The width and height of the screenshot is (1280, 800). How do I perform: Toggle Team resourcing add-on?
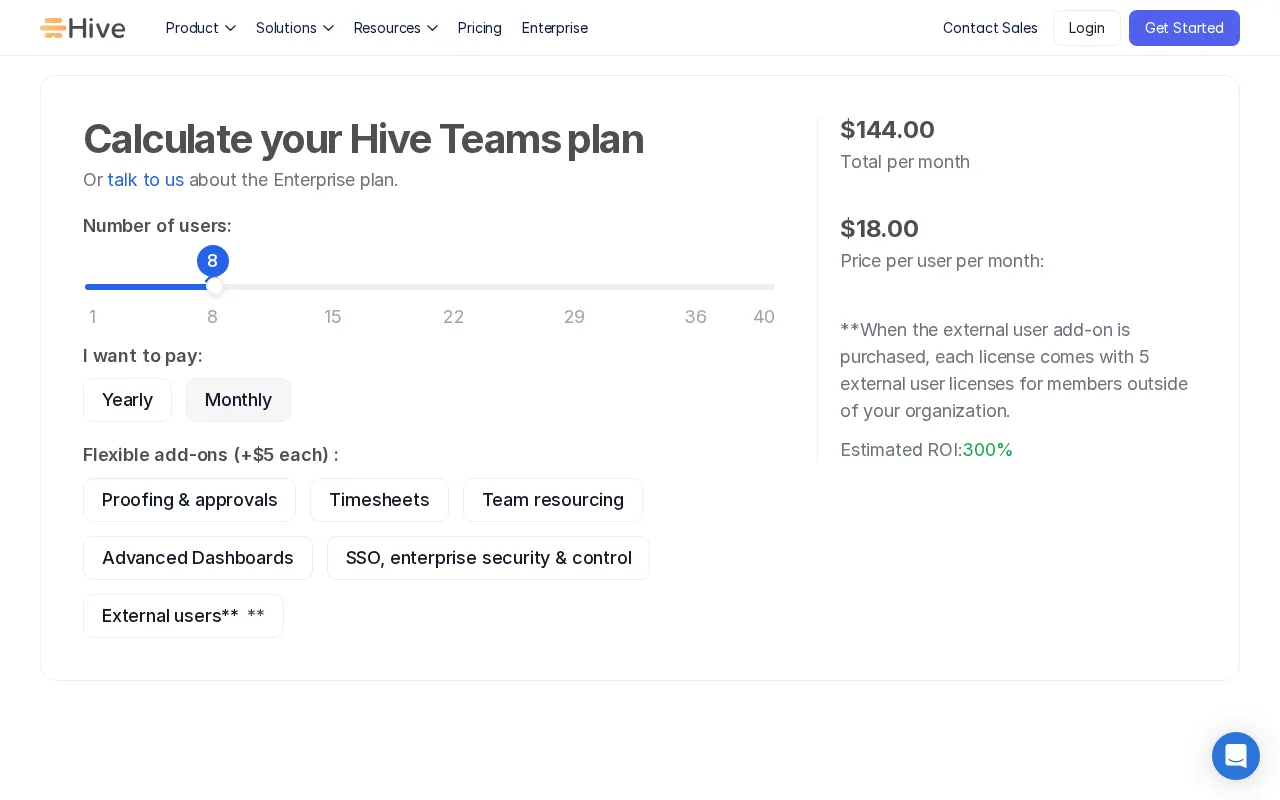pos(553,500)
